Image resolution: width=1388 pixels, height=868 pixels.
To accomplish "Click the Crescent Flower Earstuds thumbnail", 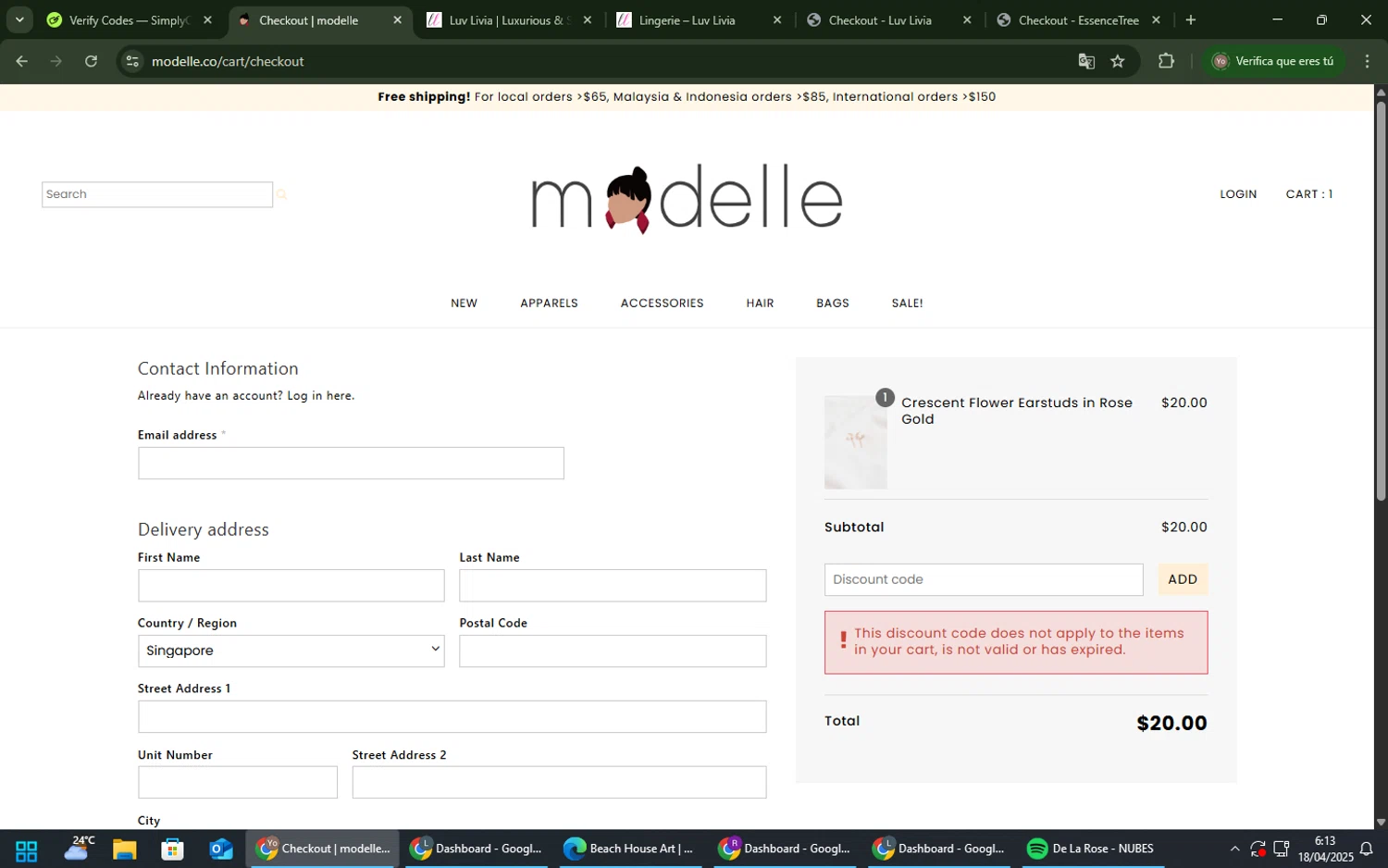I will [856, 442].
